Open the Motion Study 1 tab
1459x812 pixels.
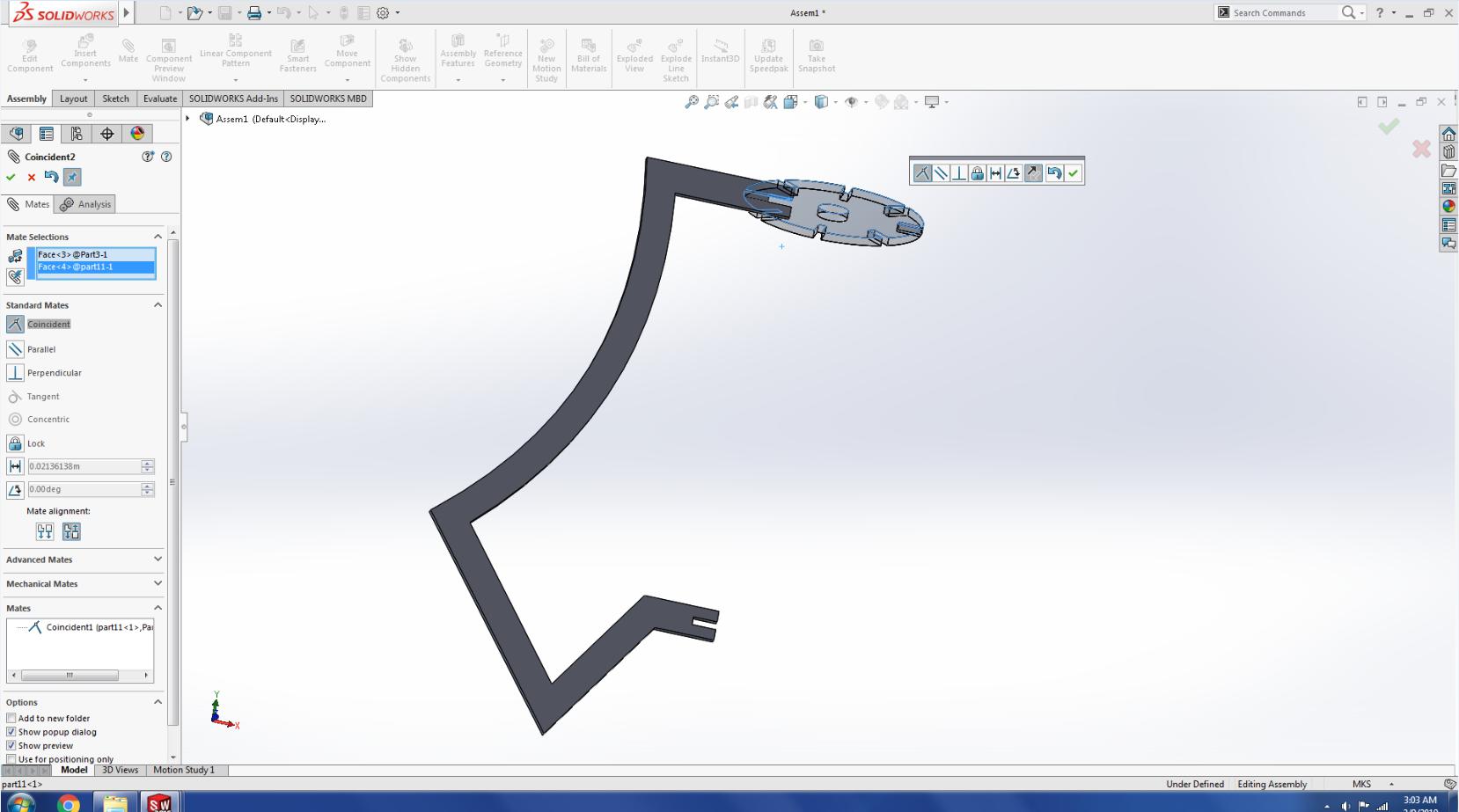tap(184, 770)
